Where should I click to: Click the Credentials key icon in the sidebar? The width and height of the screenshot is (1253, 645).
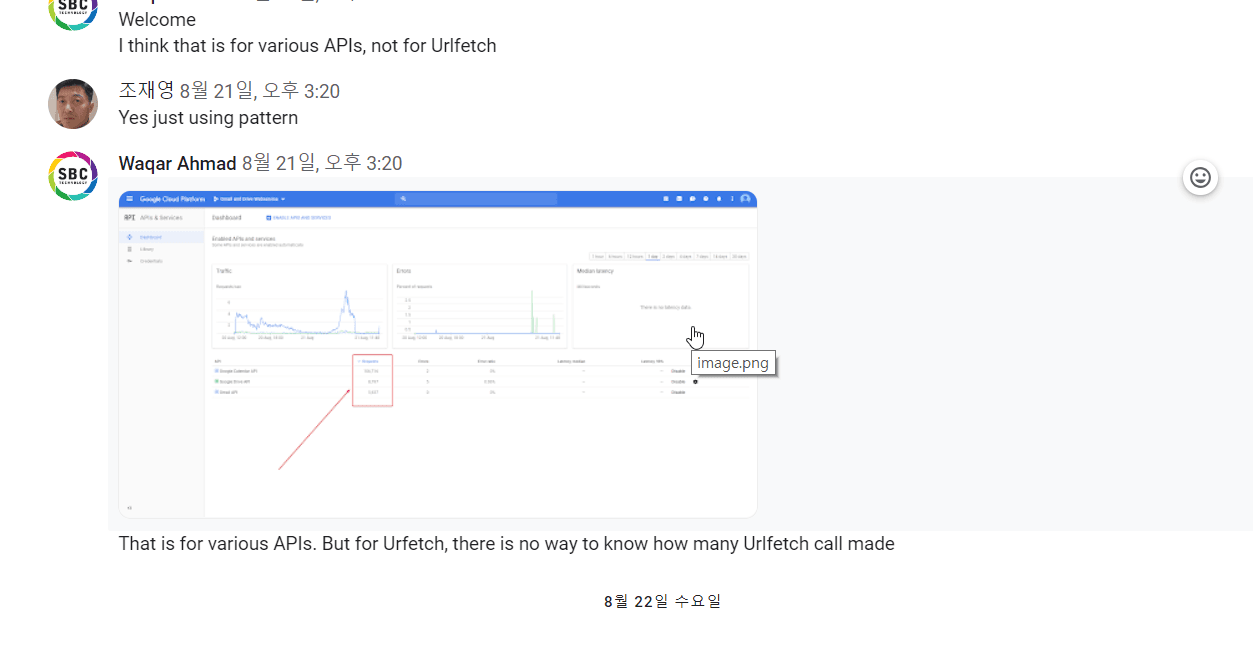[130, 261]
